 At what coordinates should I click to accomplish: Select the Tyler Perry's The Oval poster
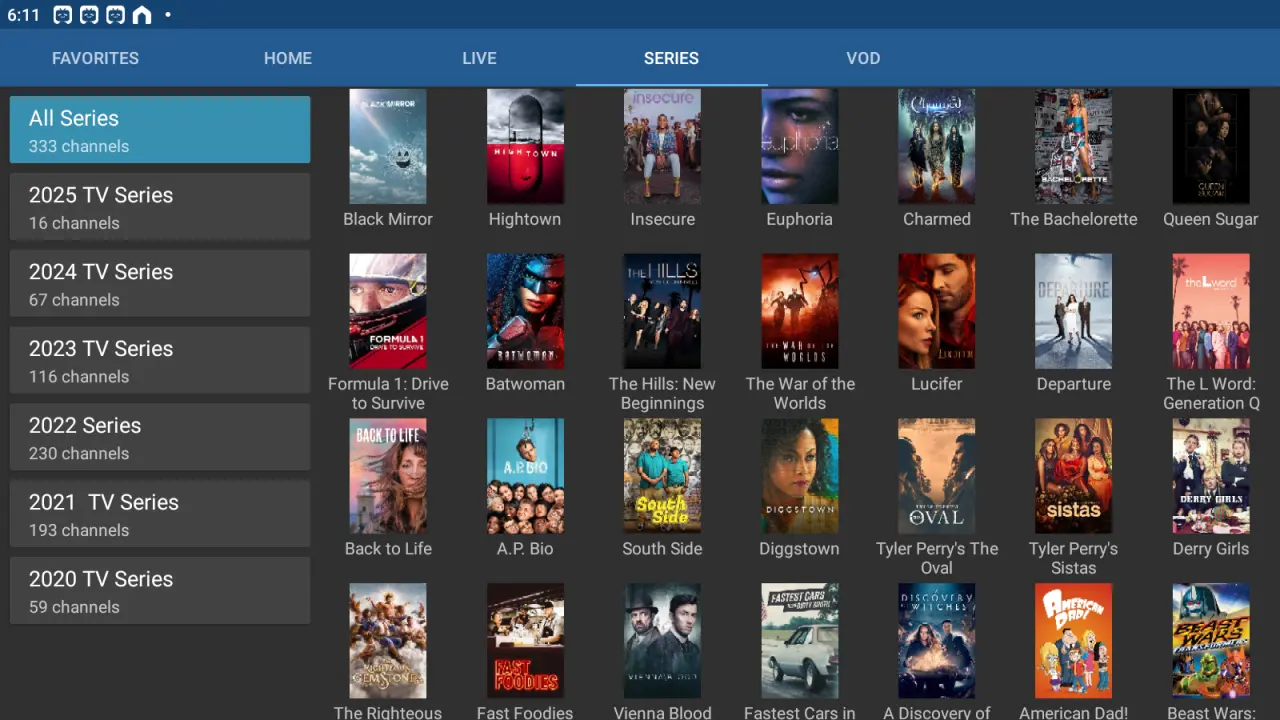(x=936, y=476)
